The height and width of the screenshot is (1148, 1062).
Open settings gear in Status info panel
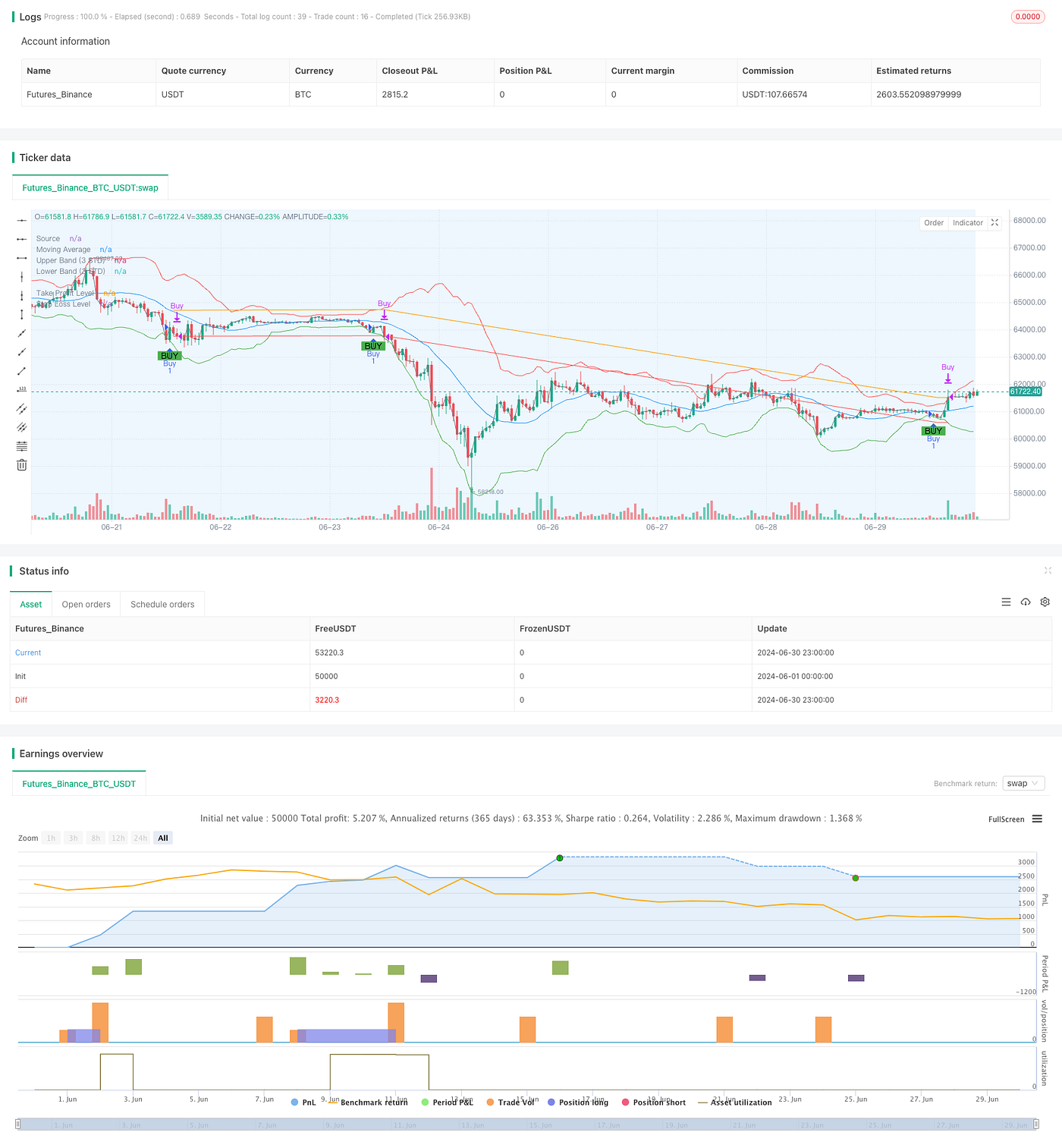tap(1045, 602)
